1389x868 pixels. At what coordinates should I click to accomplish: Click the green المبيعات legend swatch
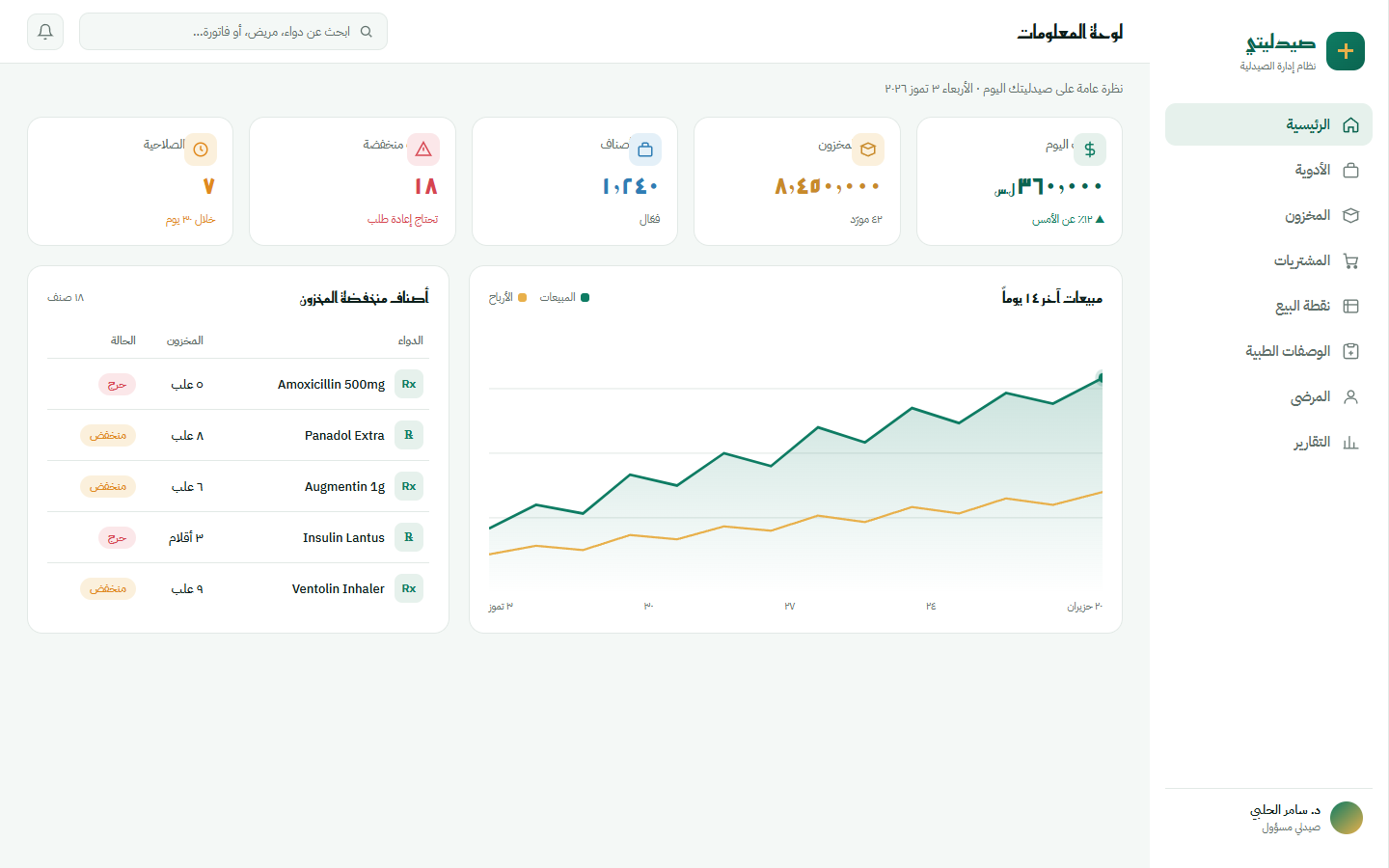click(585, 297)
